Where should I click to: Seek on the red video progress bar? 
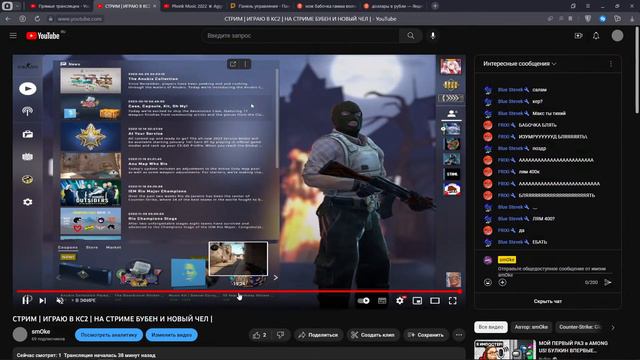coord(239,291)
